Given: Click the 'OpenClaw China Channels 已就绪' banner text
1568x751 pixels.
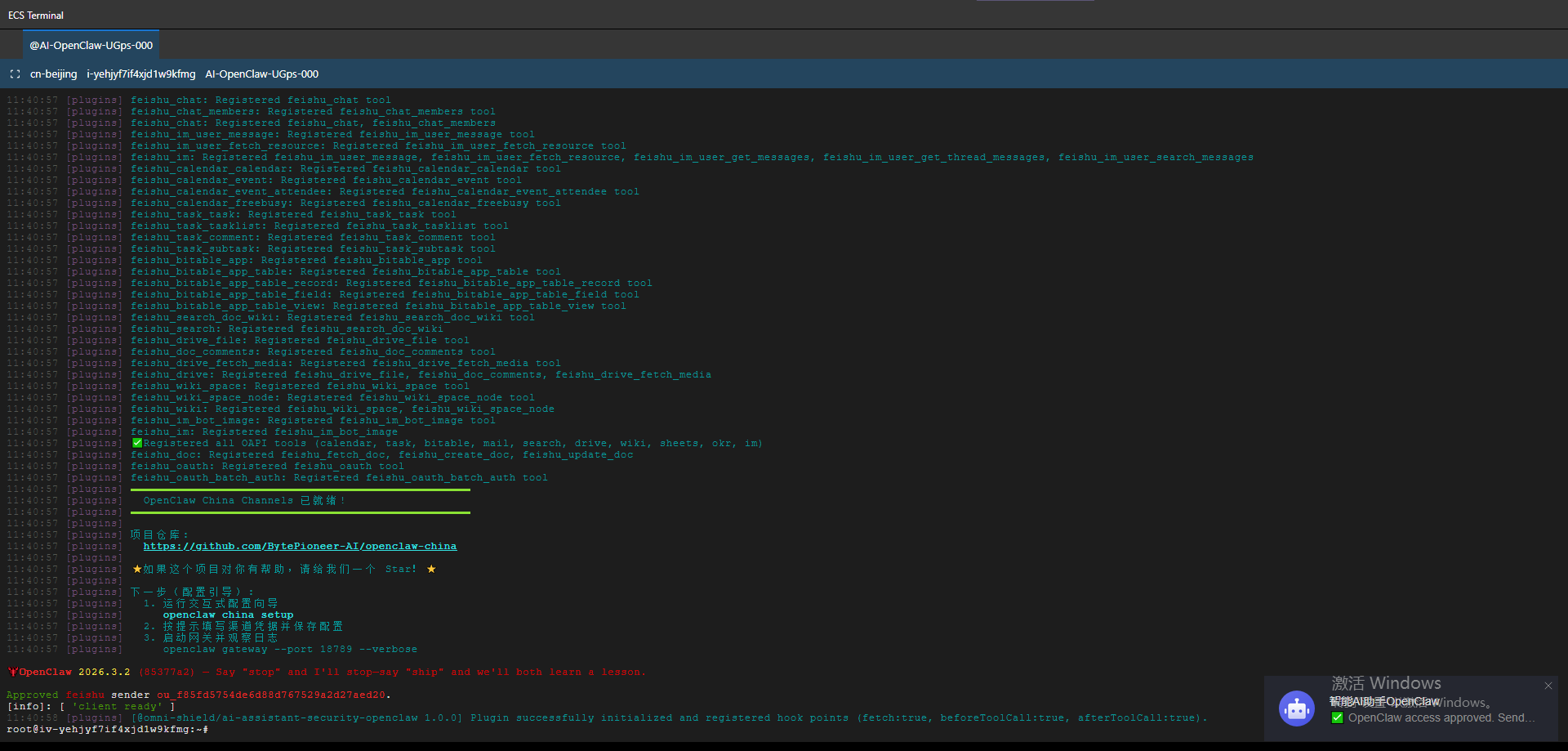Looking at the screenshot, I should click(x=244, y=501).
